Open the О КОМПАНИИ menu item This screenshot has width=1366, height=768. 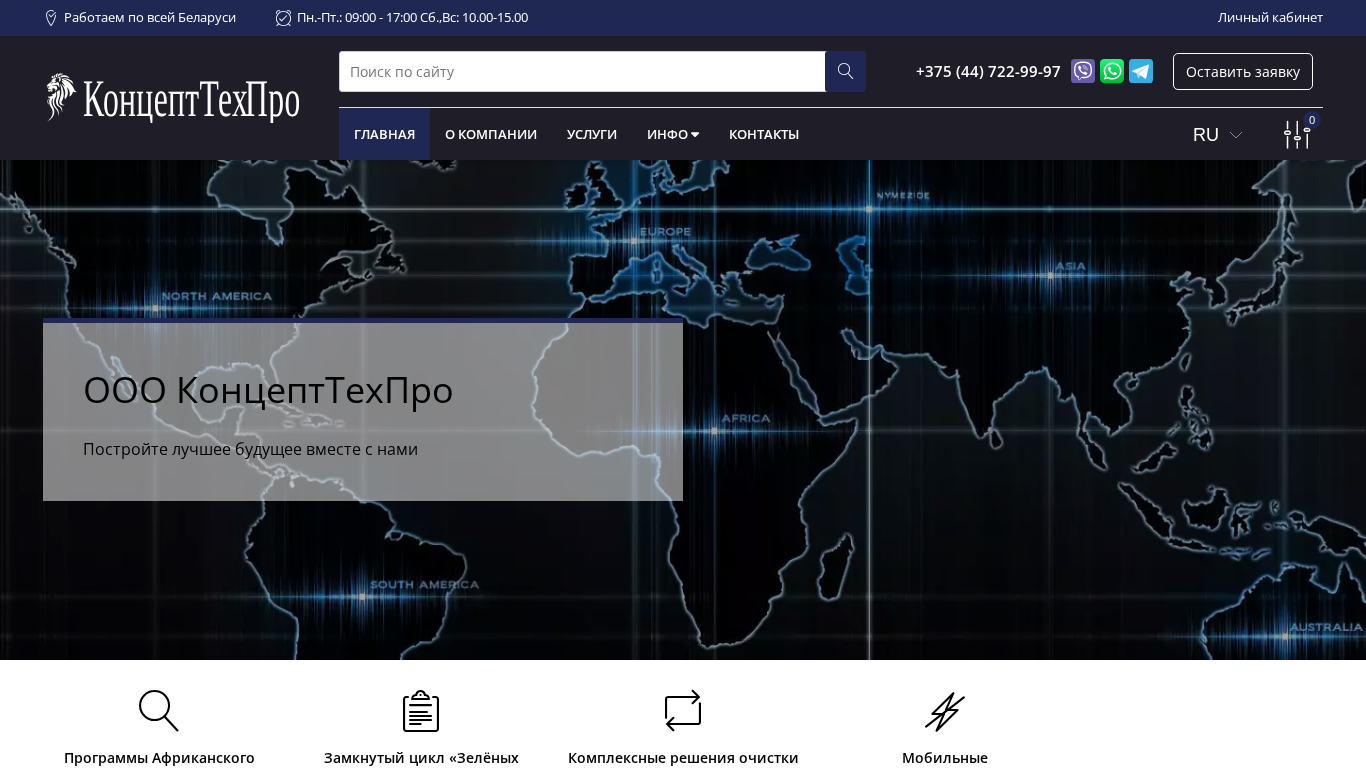pyautogui.click(x=491, y=134)
